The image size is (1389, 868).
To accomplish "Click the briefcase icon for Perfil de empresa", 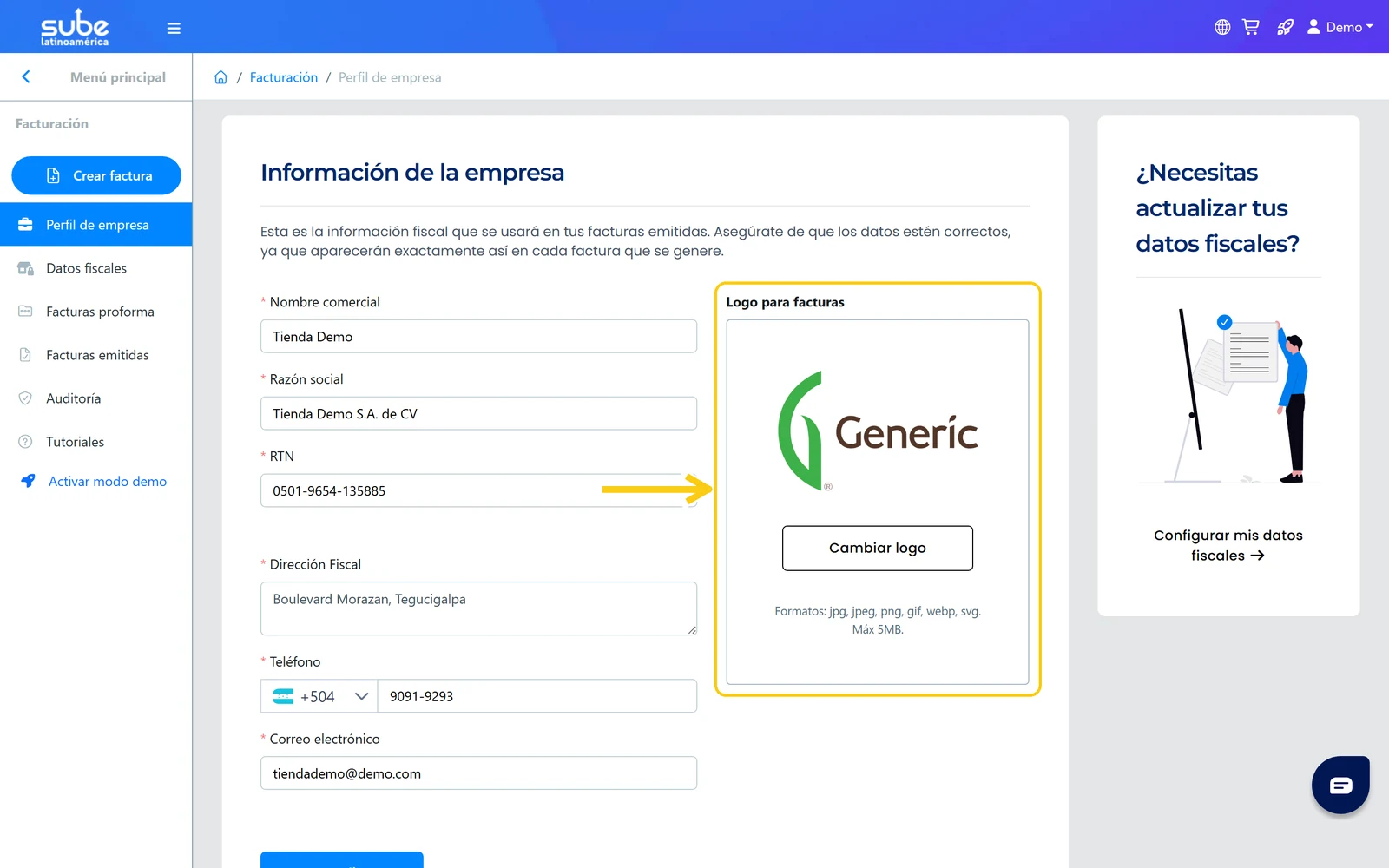I will 26,224.
